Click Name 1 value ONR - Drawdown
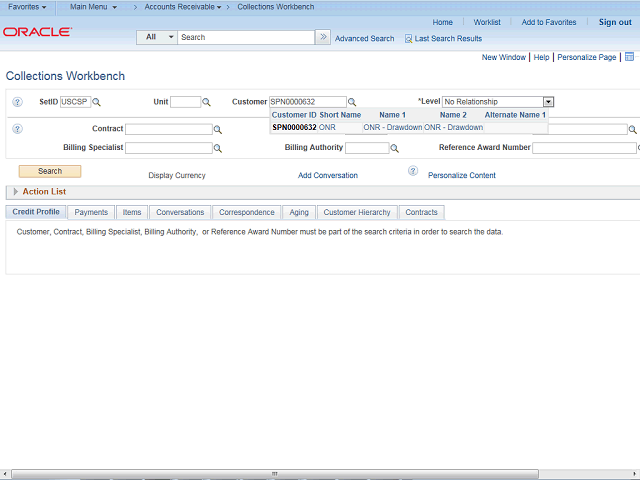This screenshot has width=640, height=480. pyautogui.click(x=393, y=127)
